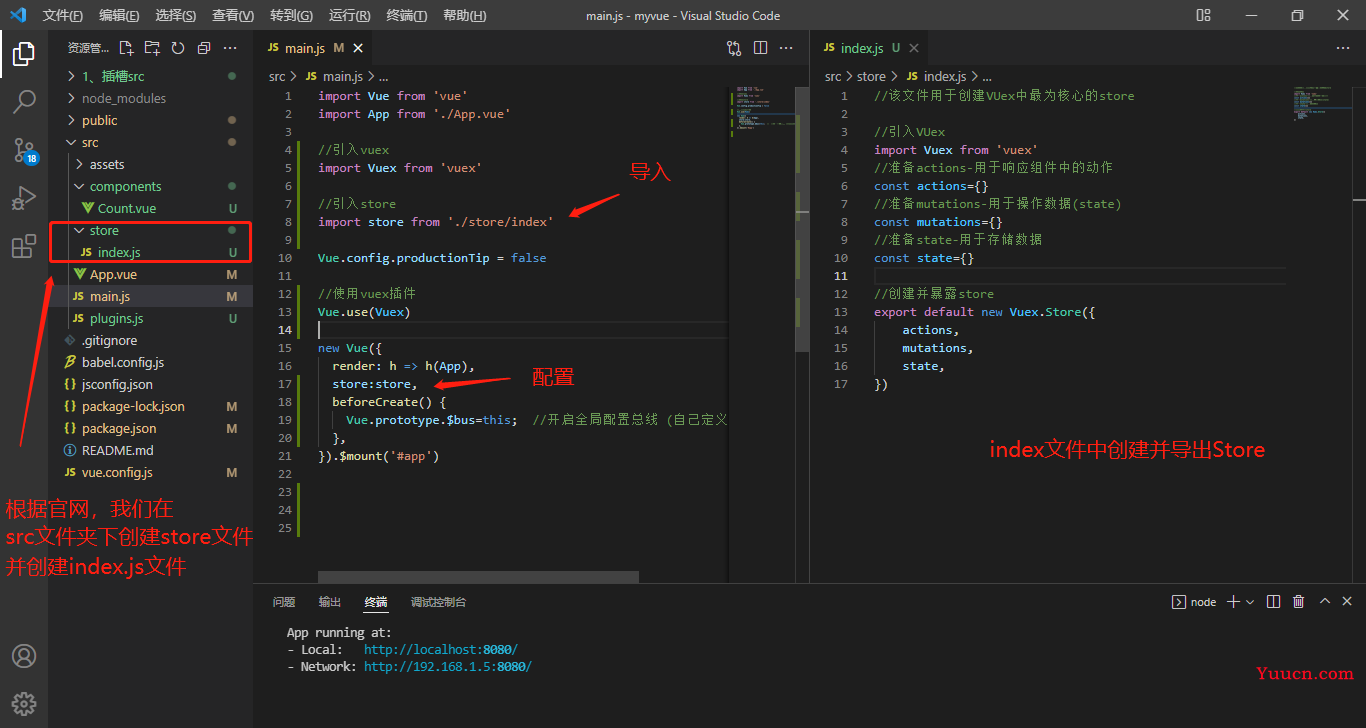Click the store breadcrumb in index.js editor

pos(871,76)
